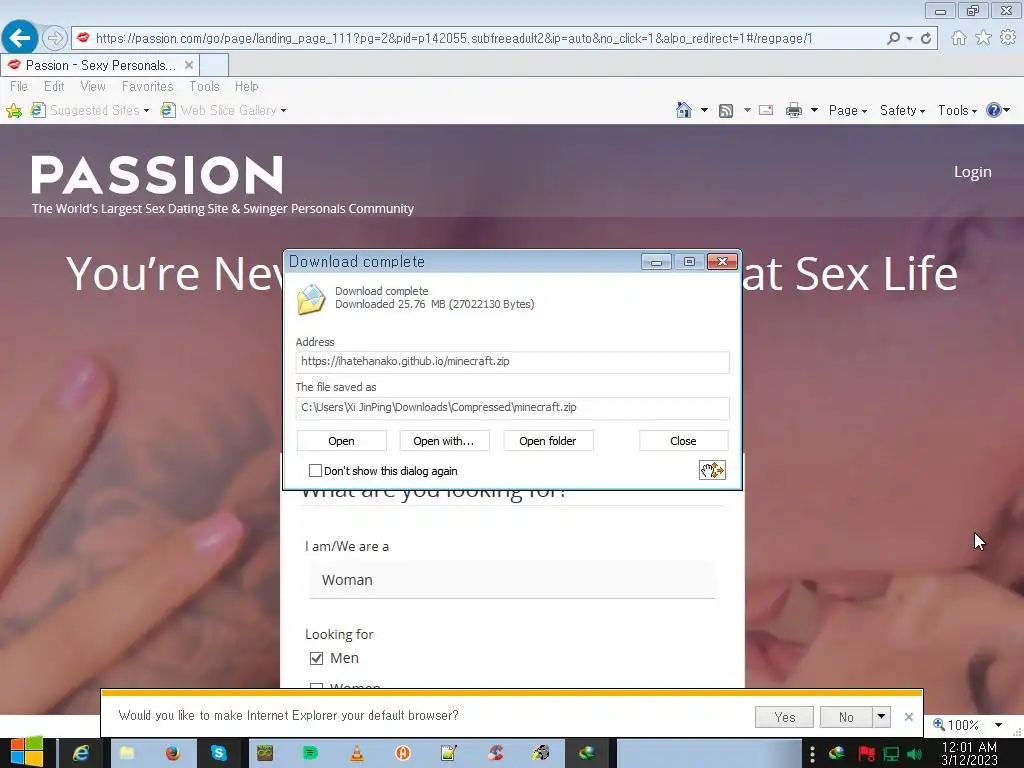Expand the RSS feeds dropdown arrow
Viewport: 1024px width, 768px height.
pyautogui.click(x=747, y=110)
